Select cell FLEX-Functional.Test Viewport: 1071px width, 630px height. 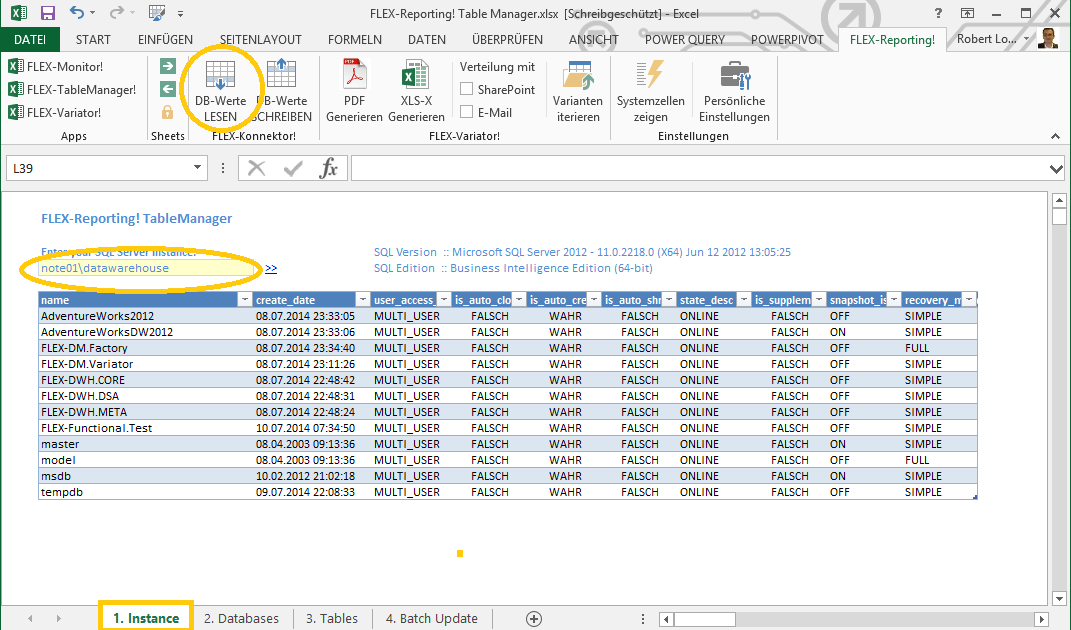[145, 428]
